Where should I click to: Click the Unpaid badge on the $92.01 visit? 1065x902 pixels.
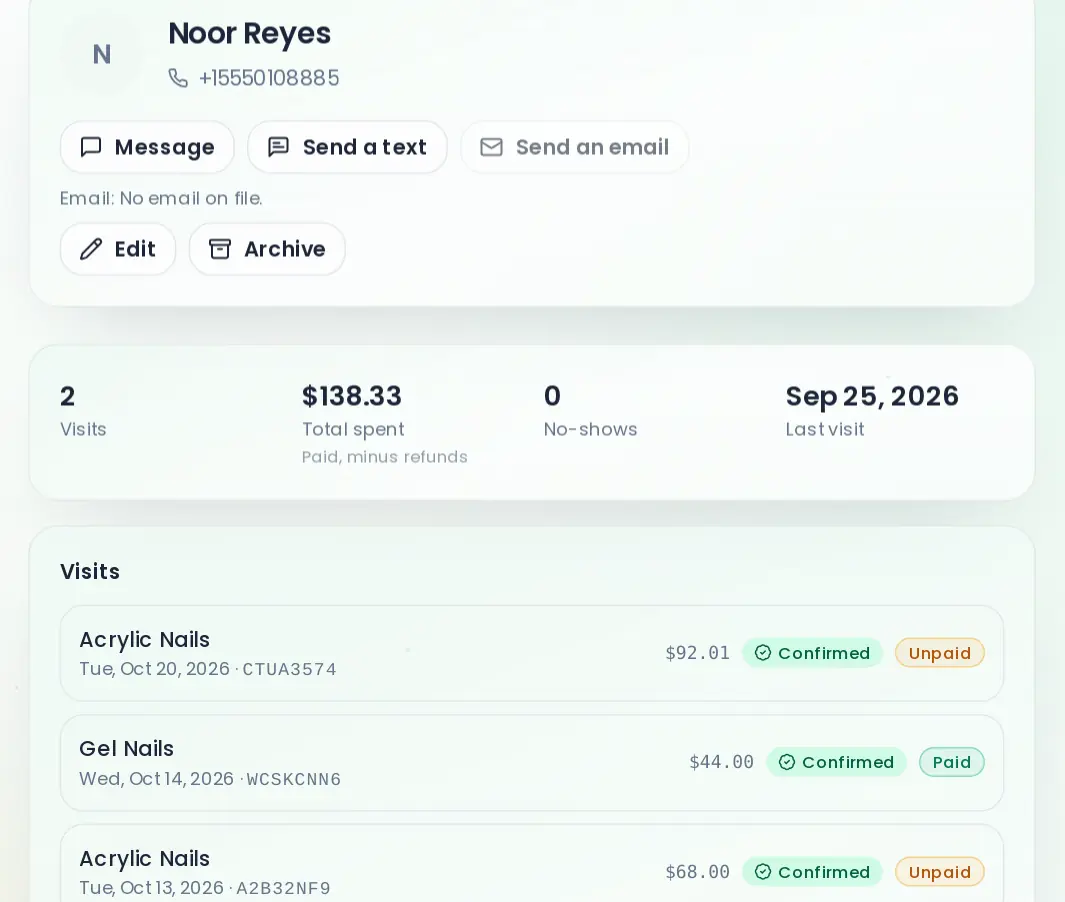[x=940, y=653]
